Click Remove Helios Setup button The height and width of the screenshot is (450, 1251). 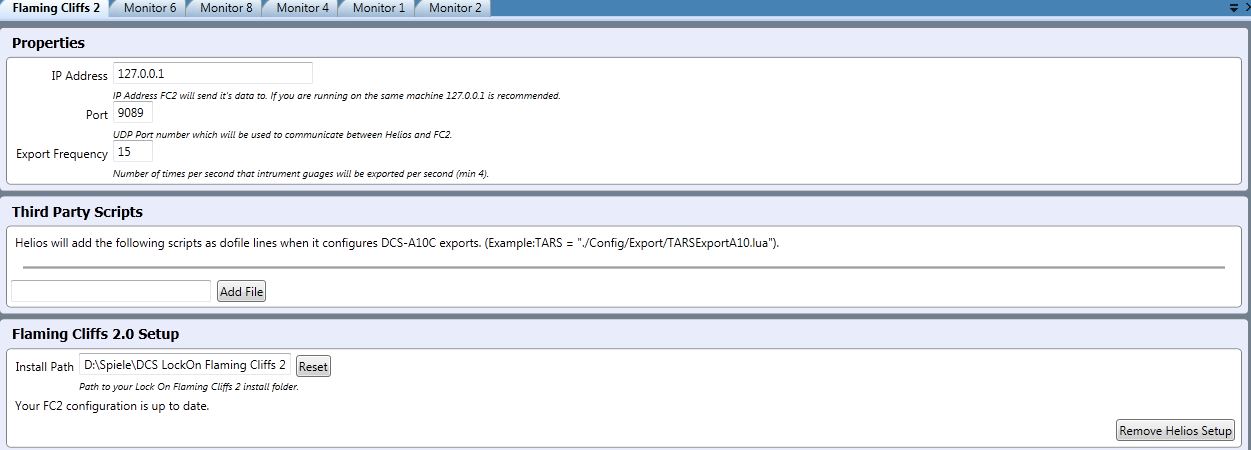coord(1176,431)
